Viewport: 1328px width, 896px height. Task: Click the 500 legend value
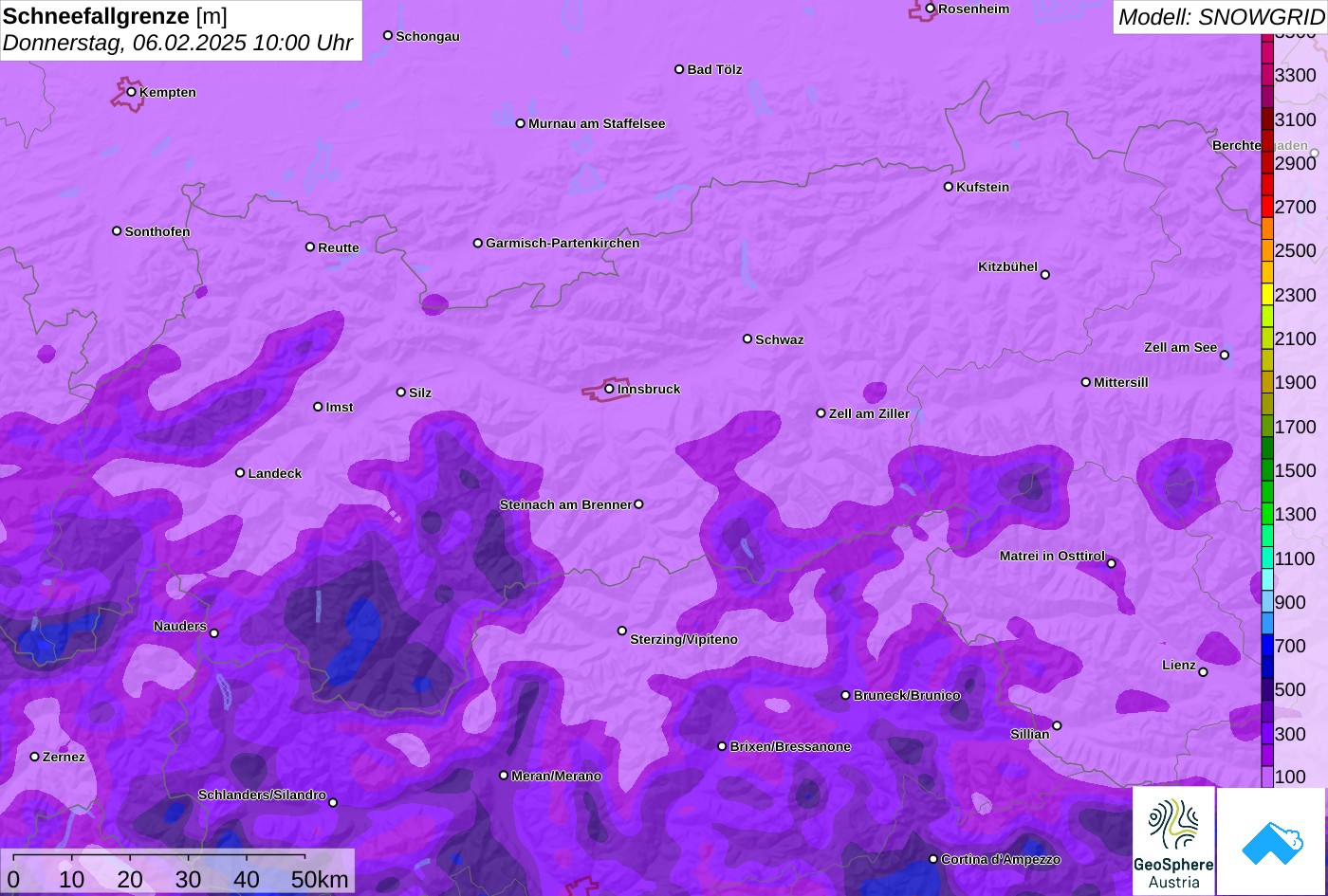pyautogui.click(x=1291, y=689)
